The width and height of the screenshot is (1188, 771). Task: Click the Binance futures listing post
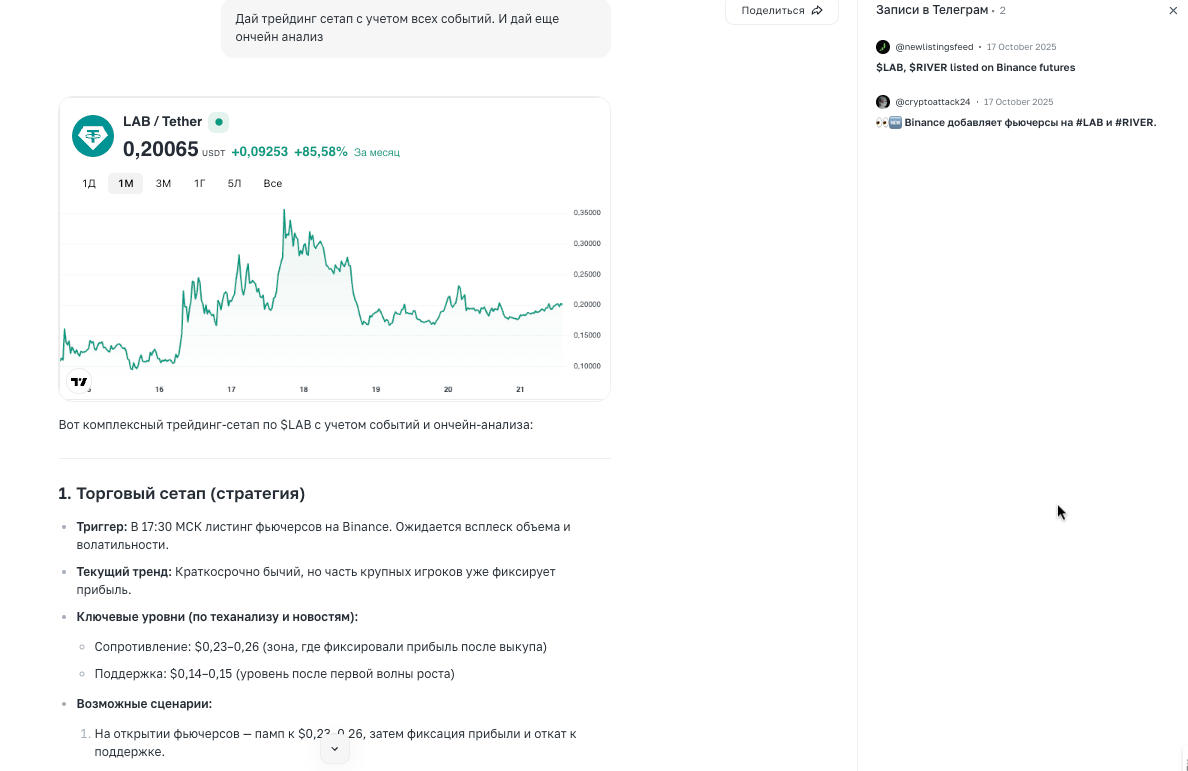[975, 67]
